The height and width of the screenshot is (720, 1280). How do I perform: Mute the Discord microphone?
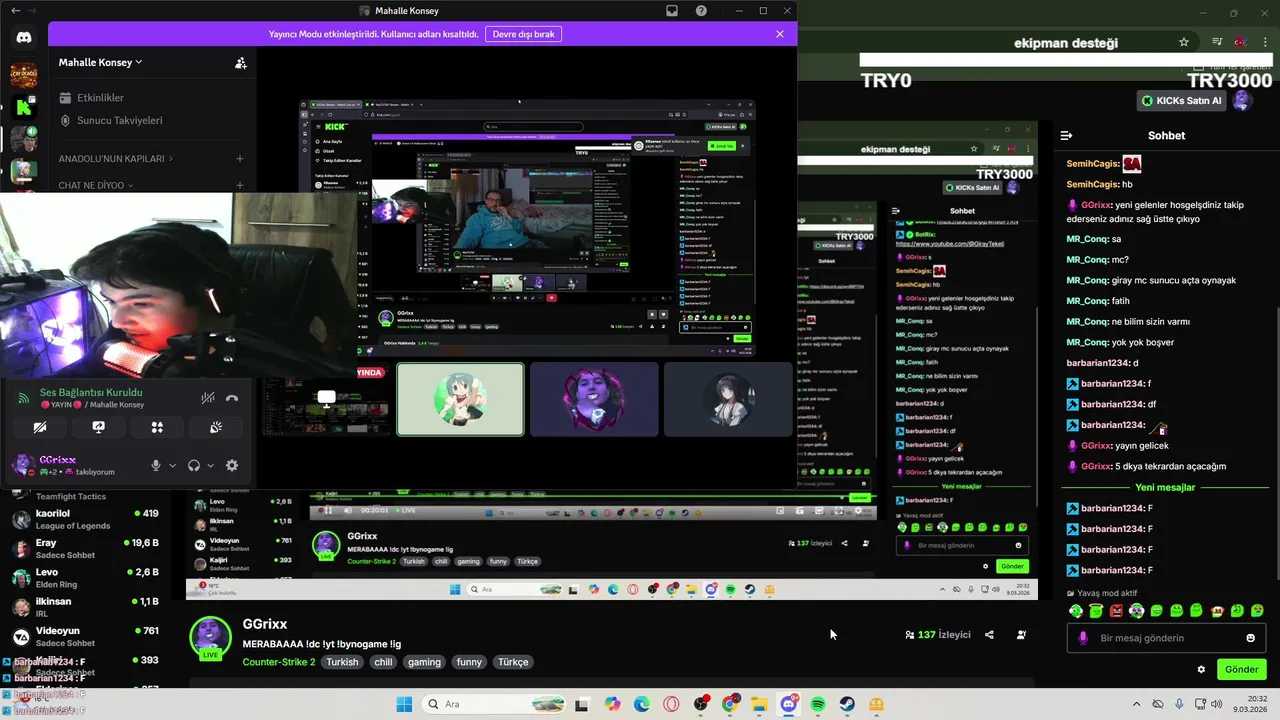click(x=156, y=465)
